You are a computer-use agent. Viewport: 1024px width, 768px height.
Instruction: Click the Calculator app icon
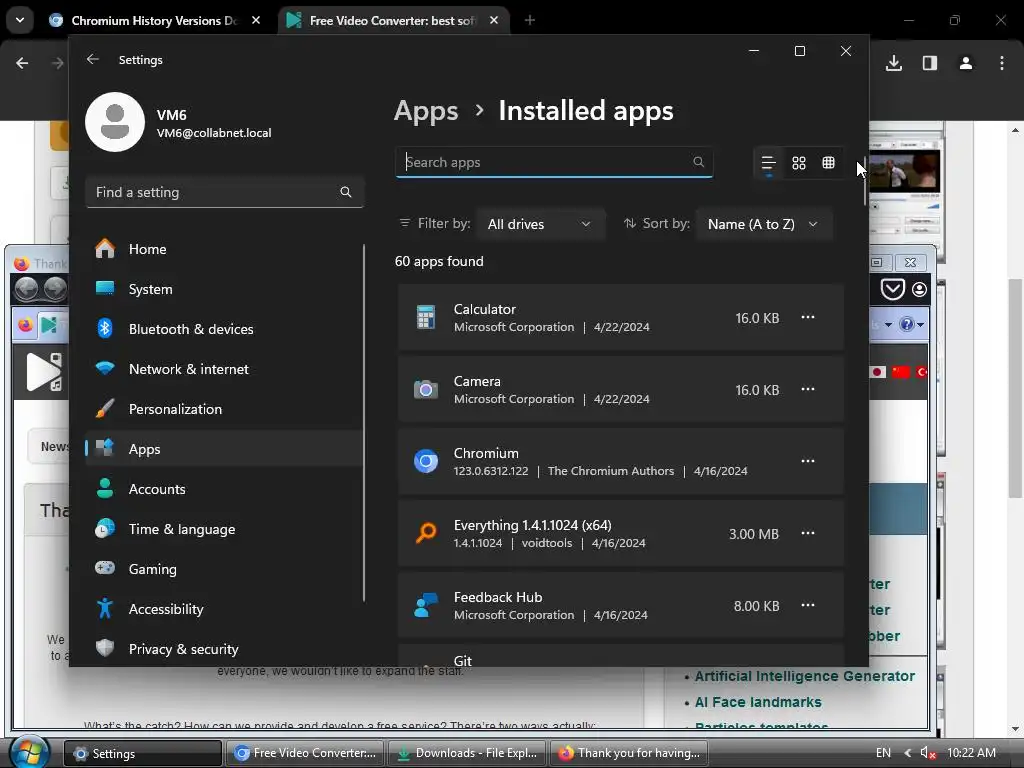(426, 317)
